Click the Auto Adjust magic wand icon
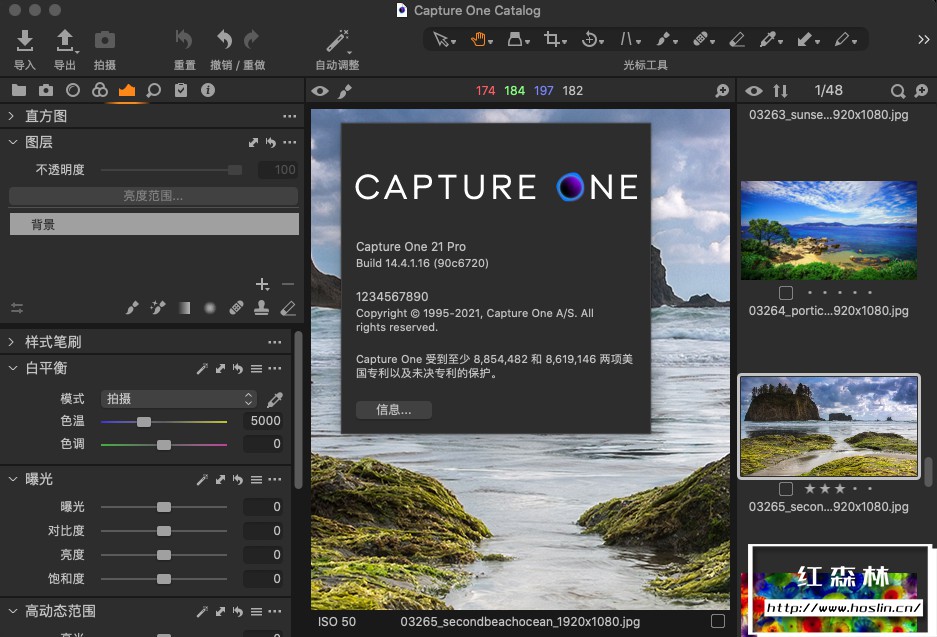The height and width of the screenshot is (637, 937). pyautogui.click(x=337, y=41)
